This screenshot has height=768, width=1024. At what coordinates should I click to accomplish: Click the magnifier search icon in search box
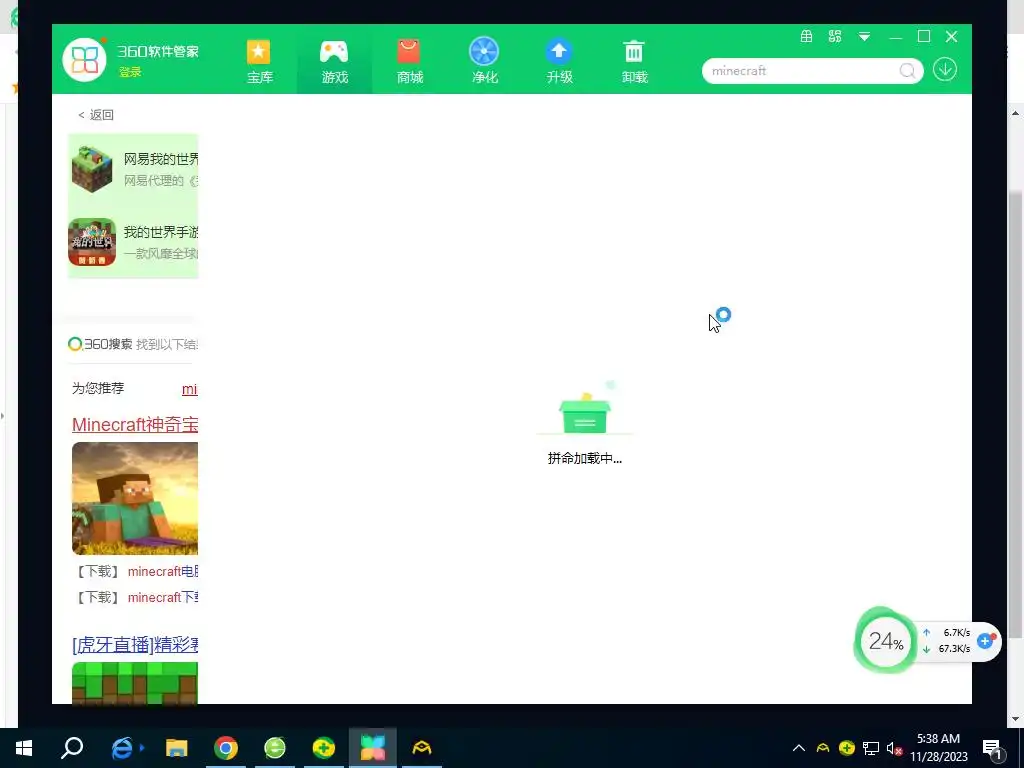click(908, 71)
